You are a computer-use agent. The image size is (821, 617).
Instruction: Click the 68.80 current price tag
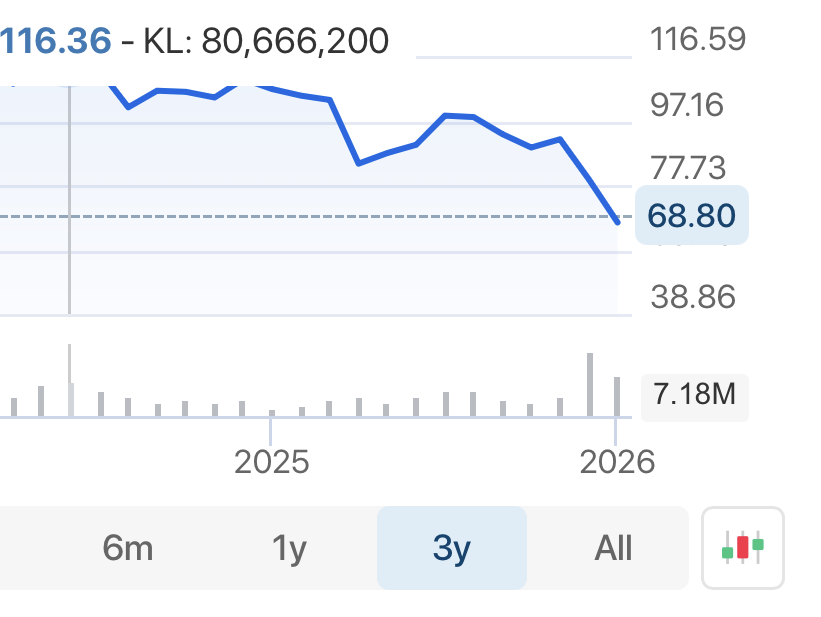(x=691, y=215)
